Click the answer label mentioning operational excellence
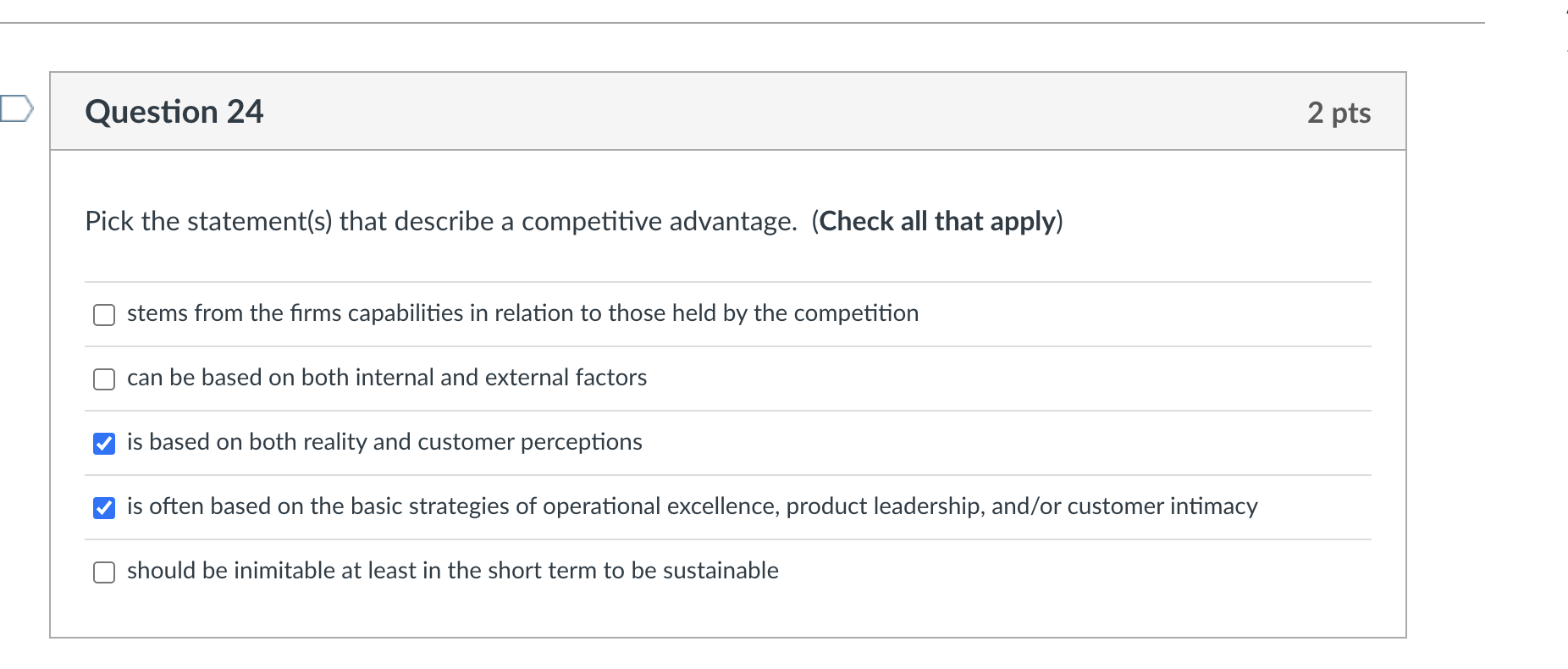Viewport: 1568px width, 669px height. pos(692,506)
